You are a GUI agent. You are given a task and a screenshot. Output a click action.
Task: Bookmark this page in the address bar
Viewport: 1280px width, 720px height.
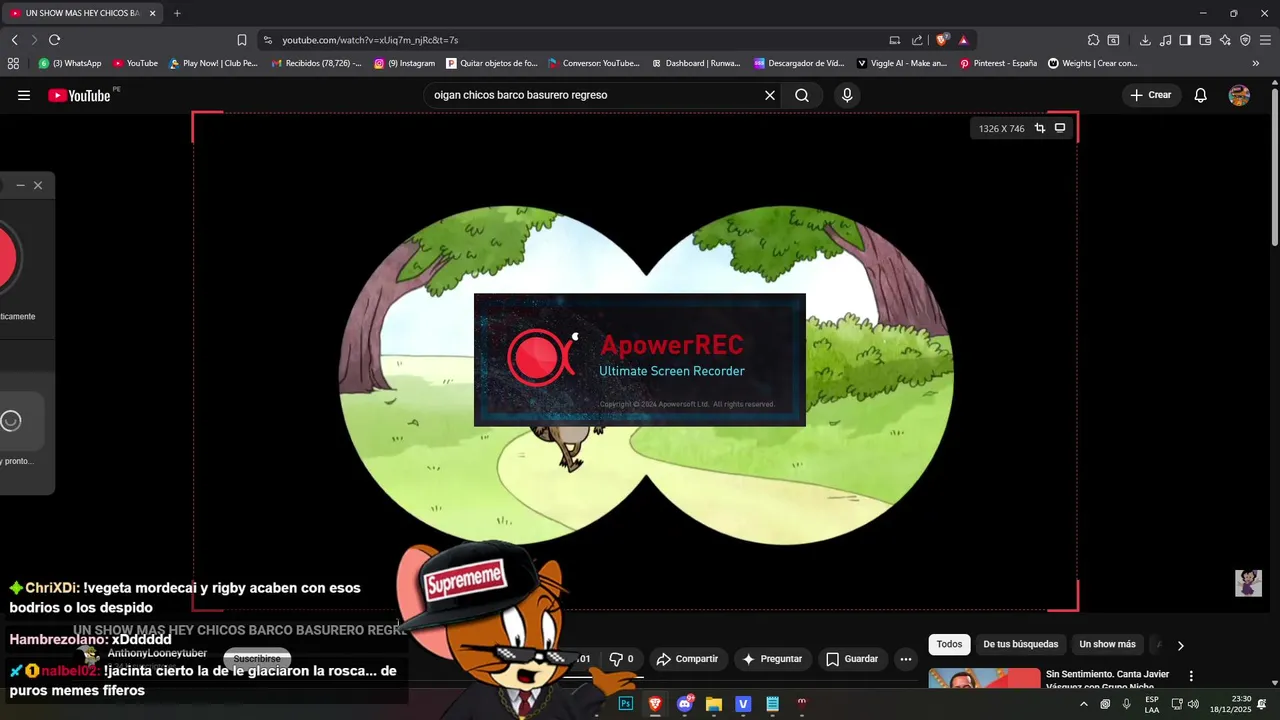[x=242, y=40]
